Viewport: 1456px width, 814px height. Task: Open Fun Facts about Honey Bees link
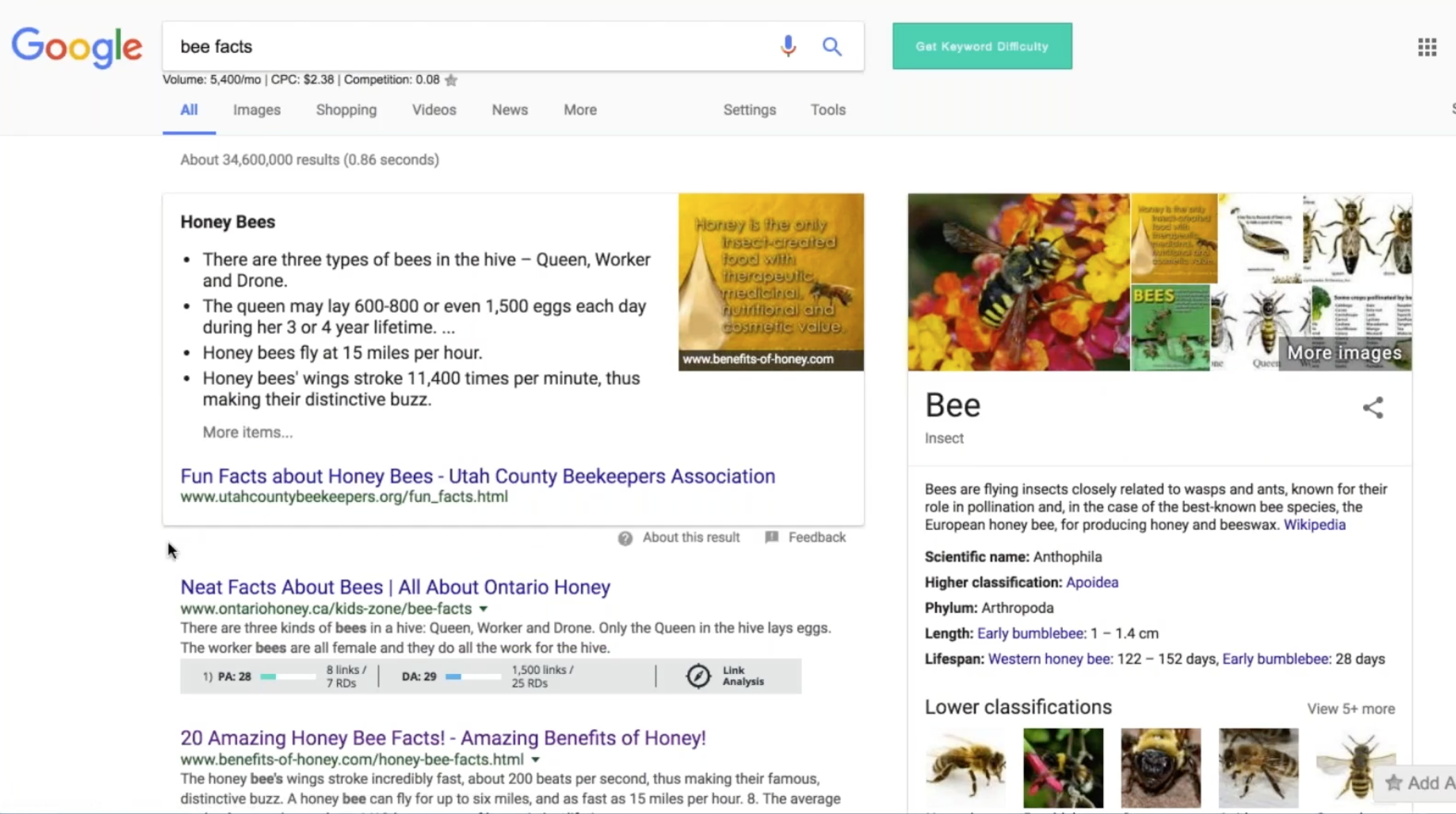478,476
